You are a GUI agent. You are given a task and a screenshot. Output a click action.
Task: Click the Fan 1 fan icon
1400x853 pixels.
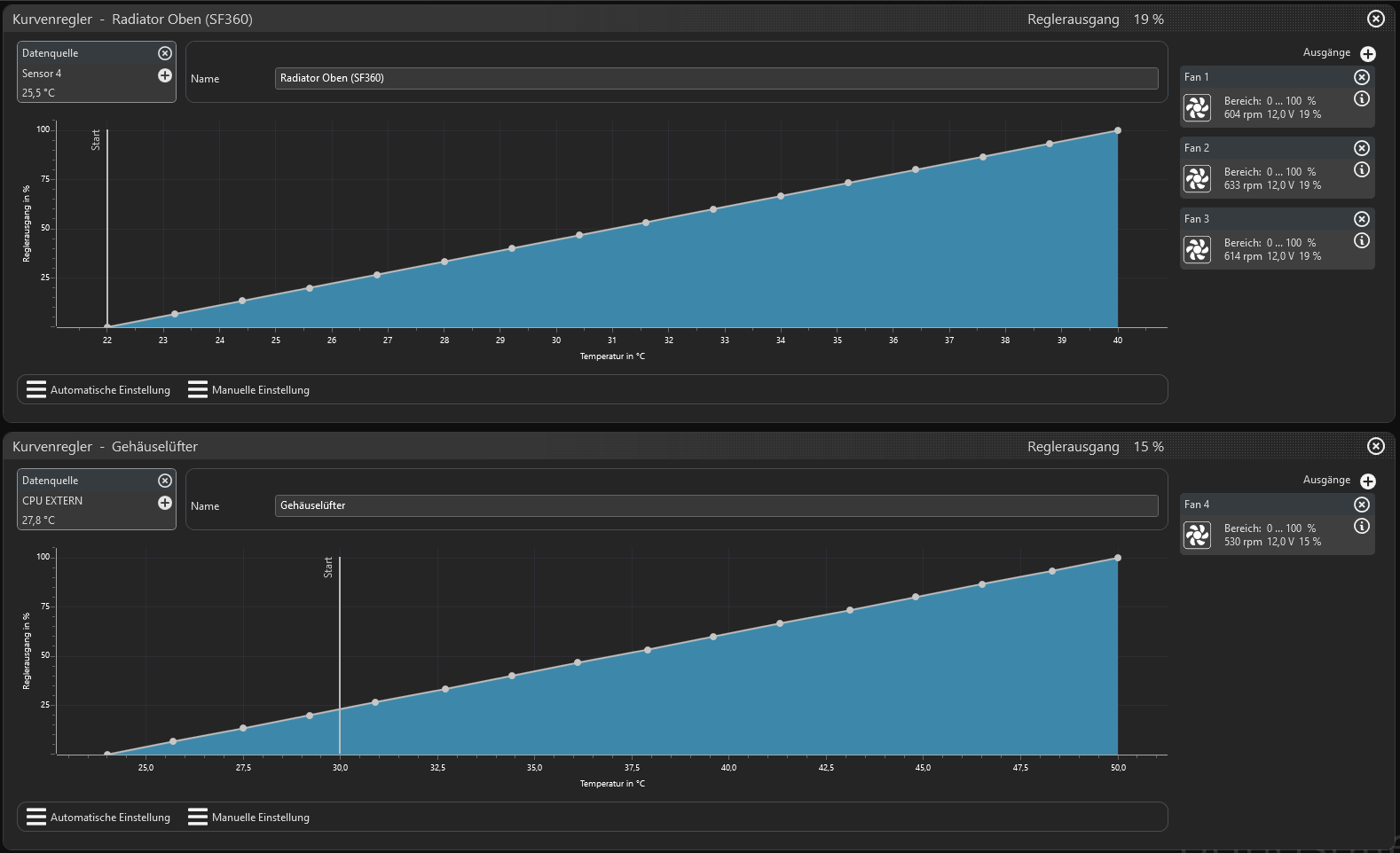(x=1198, y=108)
